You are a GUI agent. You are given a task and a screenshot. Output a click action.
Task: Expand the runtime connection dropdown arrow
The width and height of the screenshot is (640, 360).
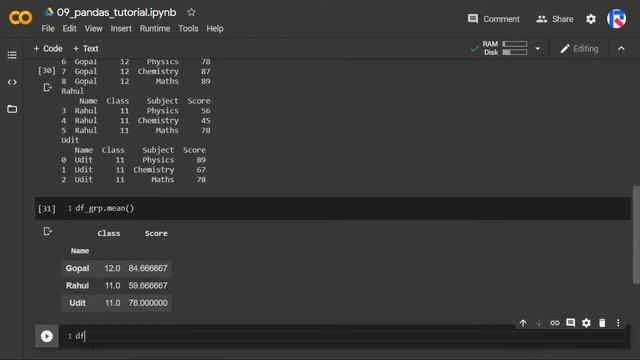click(538, 49)
